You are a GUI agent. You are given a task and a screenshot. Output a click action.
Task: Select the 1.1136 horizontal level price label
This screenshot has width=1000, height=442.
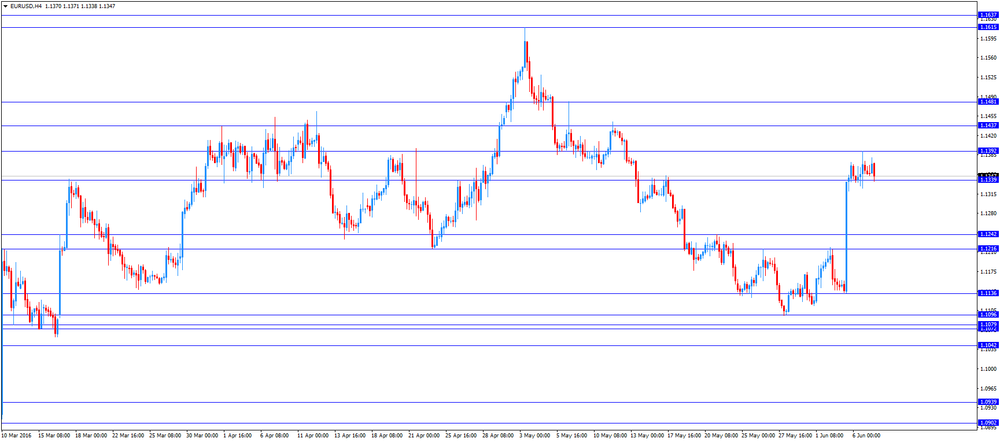coord(989,293)
